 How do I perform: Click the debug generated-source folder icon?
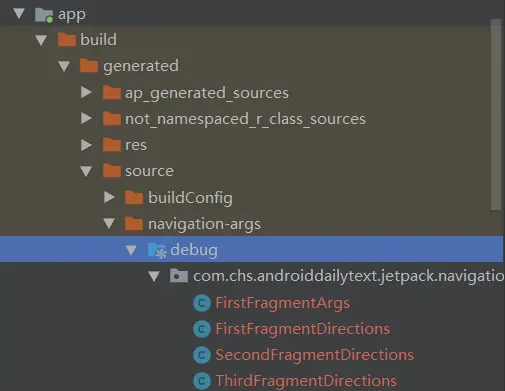157,250
